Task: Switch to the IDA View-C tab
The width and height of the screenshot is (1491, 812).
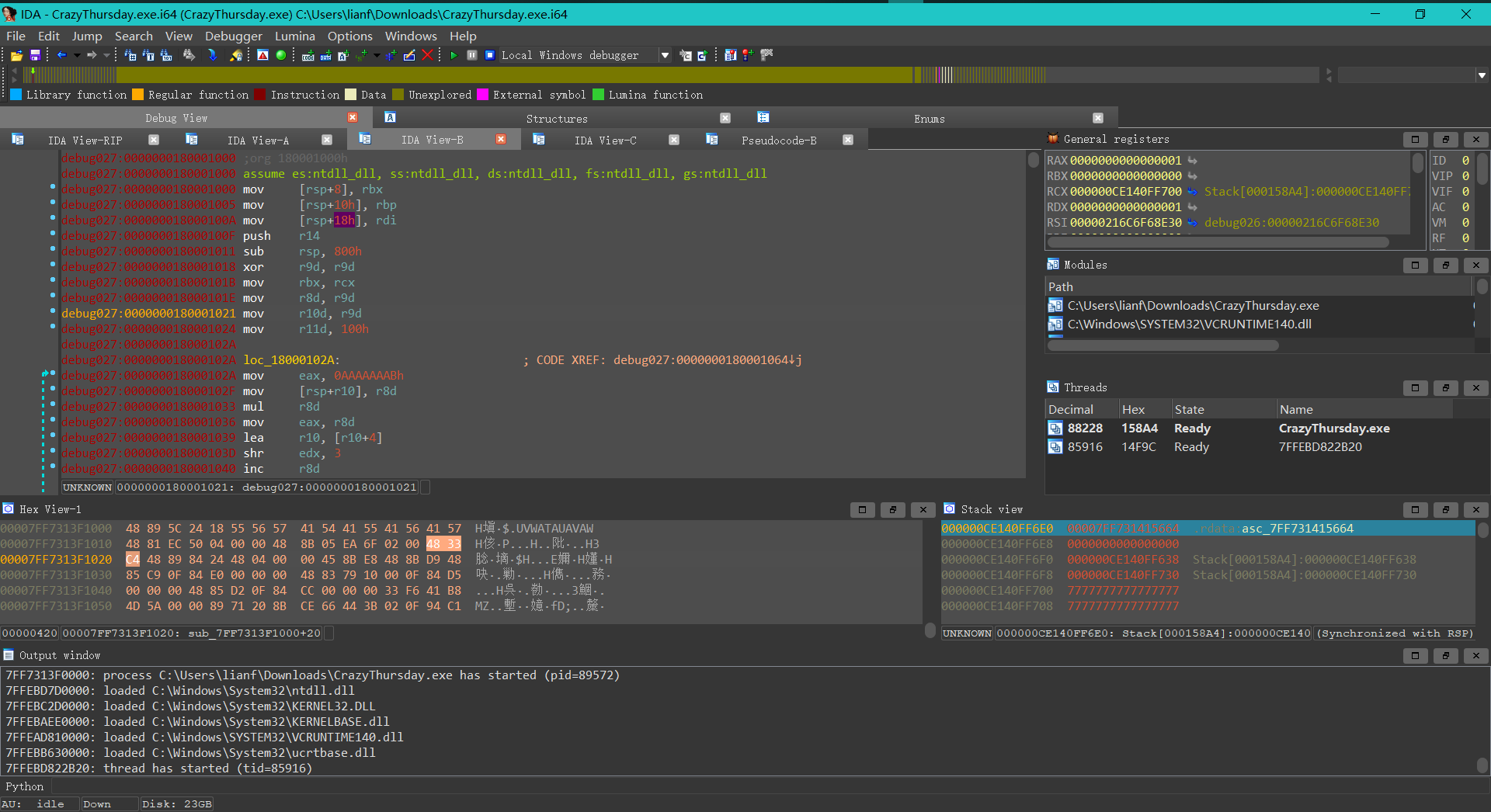Action: (x=606, y=141)
